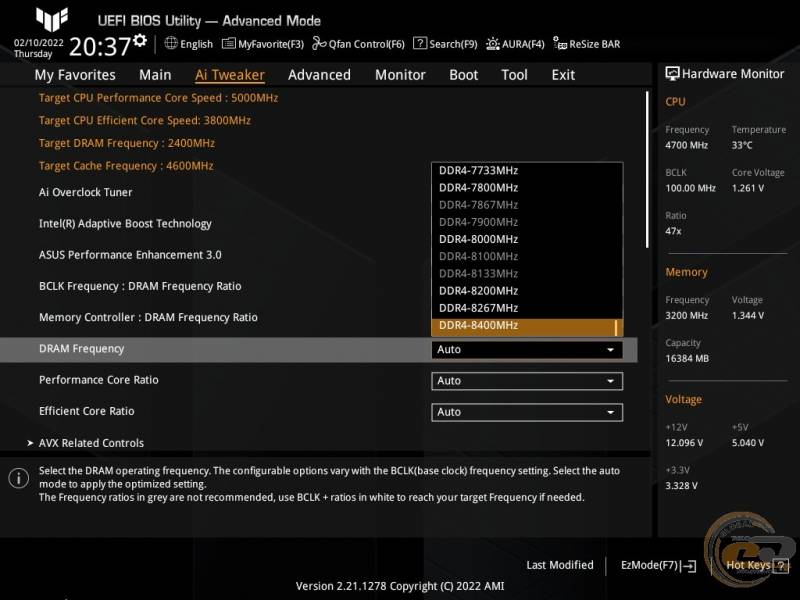Screen dimensions: 800x600
Task: Click the 20:37 clock display
Action: [99, 46]
